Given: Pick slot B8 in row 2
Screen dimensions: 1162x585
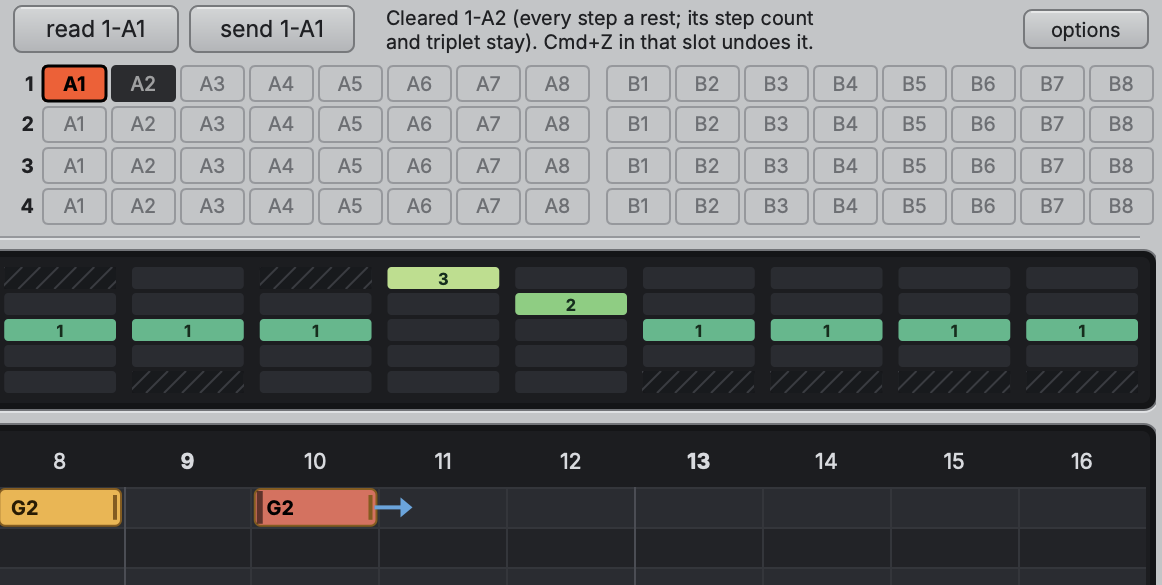Looking at the screenshot, I should 1120,124.
